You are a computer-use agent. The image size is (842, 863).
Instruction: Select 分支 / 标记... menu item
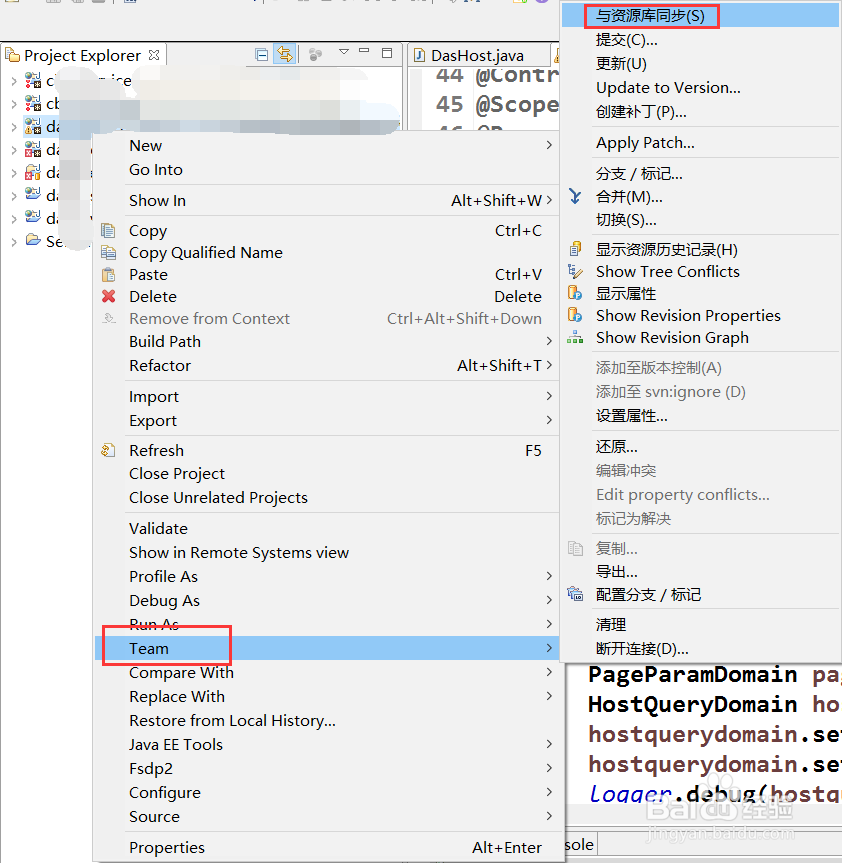[701, 174]
